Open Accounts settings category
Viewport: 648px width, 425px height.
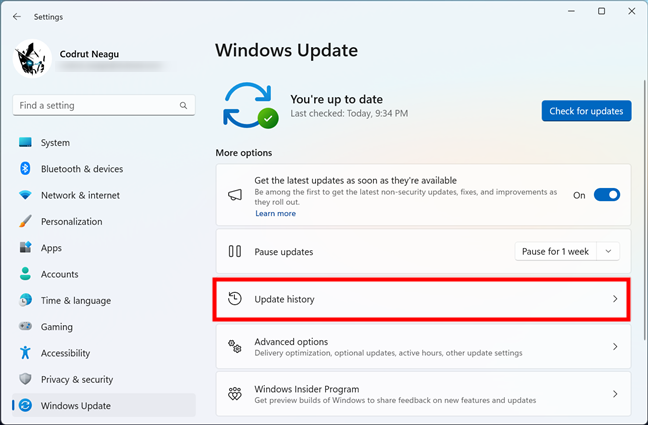click(60, 274)
